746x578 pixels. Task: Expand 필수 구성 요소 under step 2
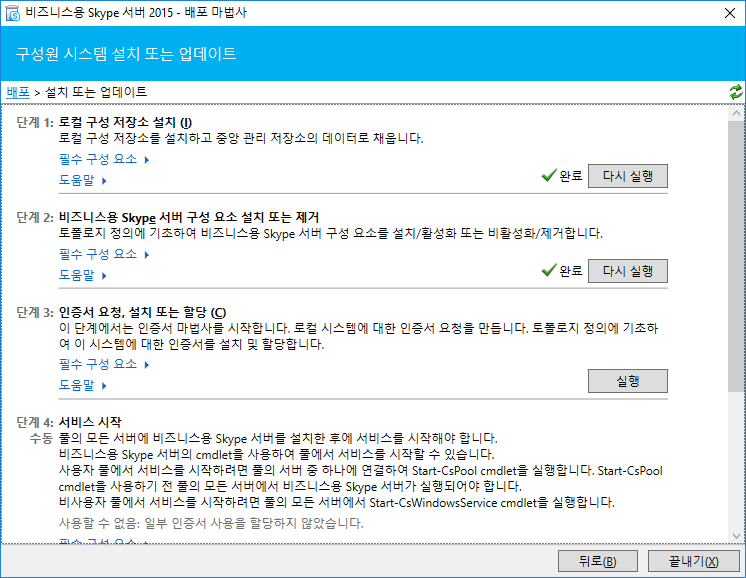[x=104, y=254]
